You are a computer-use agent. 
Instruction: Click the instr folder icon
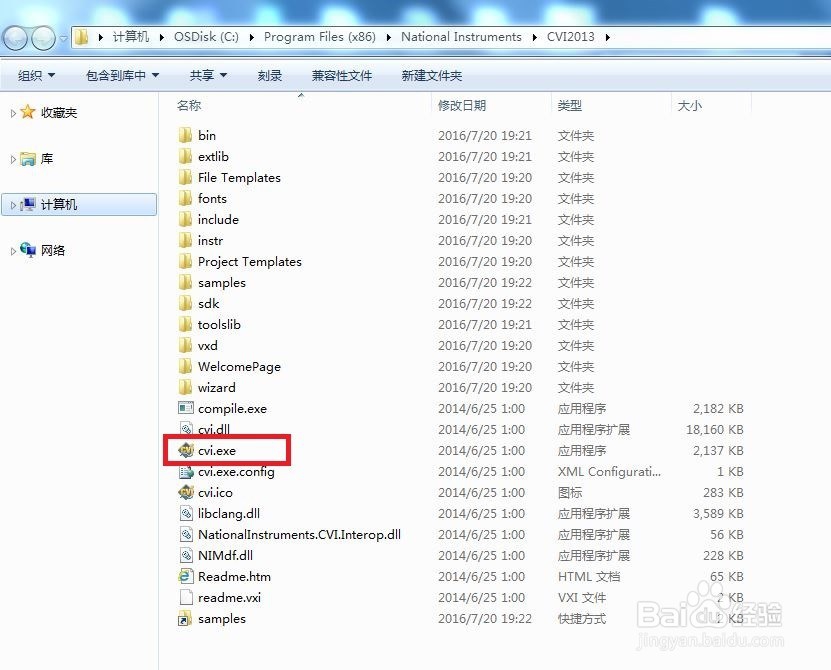[x=185, y=241]
